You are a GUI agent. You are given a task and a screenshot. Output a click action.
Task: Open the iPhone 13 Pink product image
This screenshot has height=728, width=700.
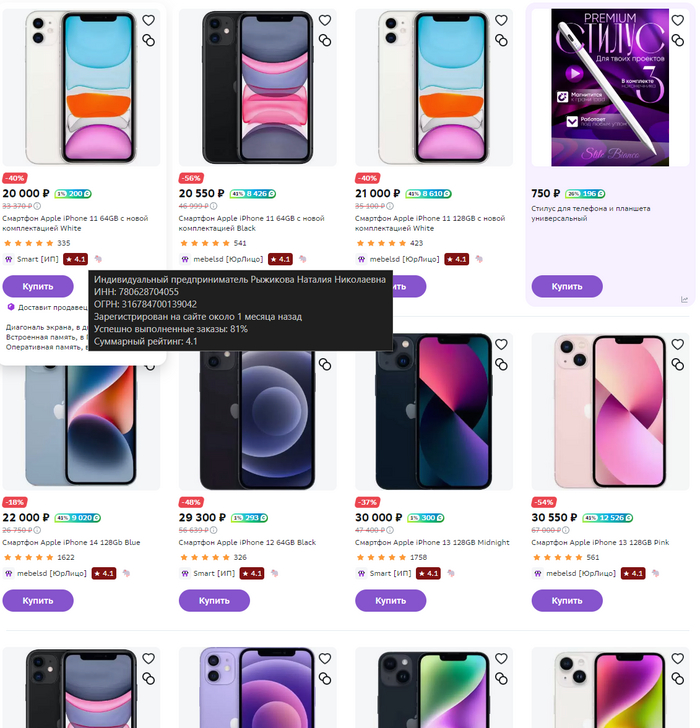[x=610, y=411]
